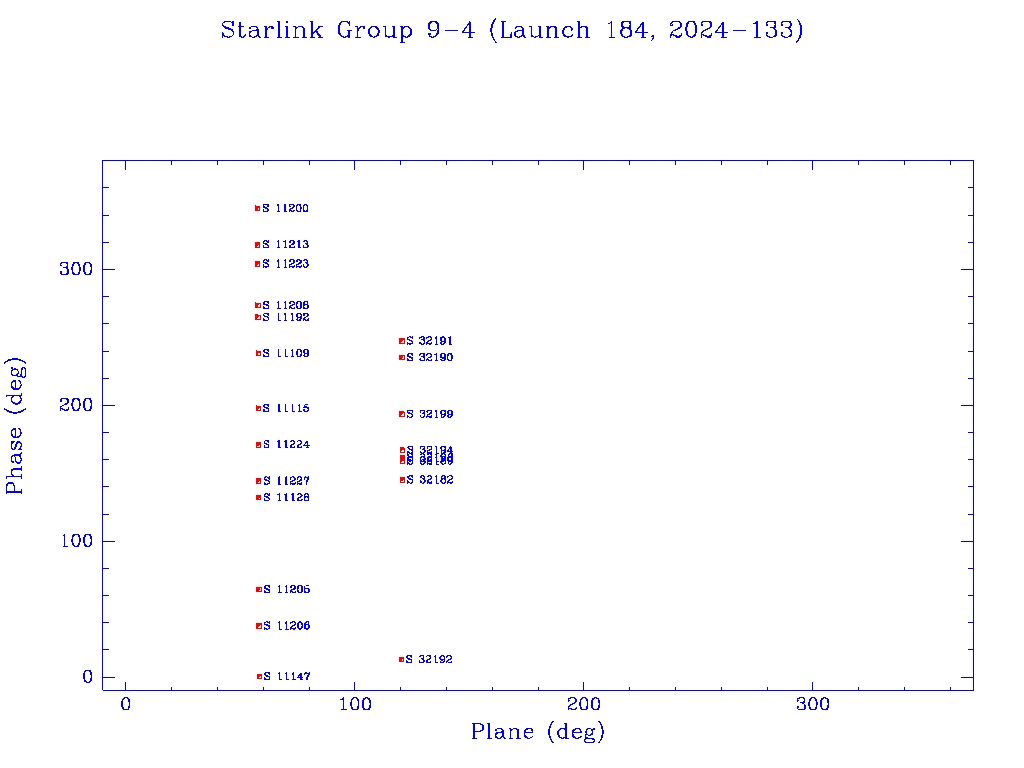Select the satellite label S 32191

[x=429, y=341]
